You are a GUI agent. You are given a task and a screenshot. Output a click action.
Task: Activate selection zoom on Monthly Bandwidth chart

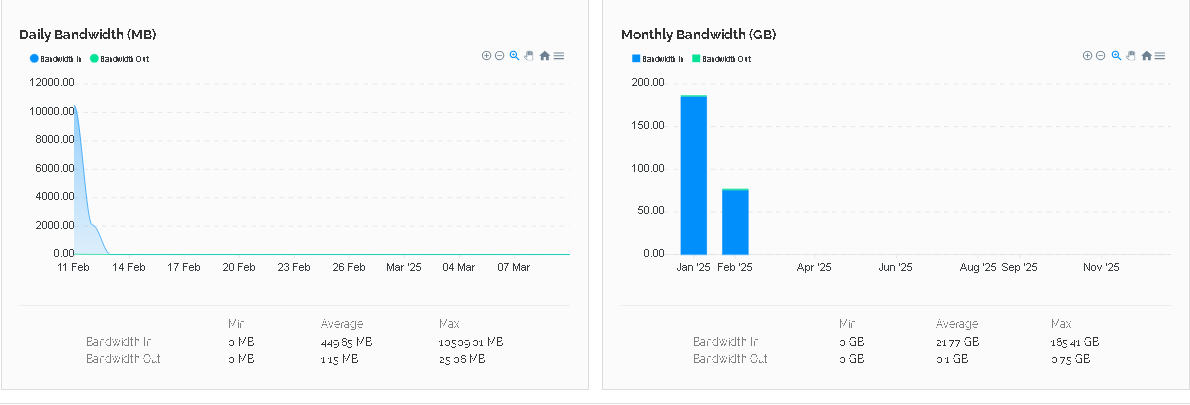pyautogui.click(x=1116, y=56)
